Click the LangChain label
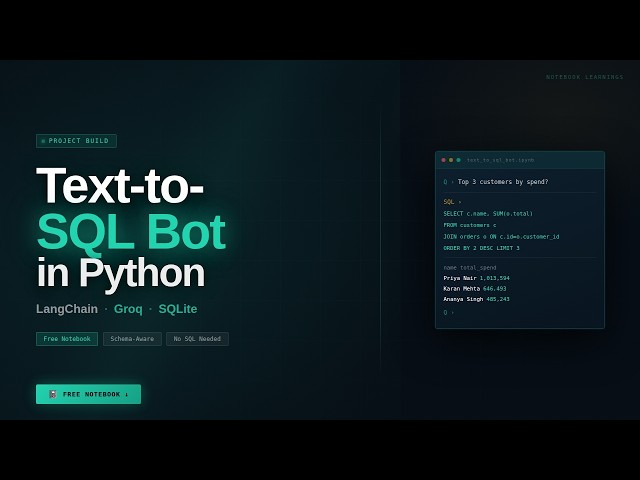Screen dimensions: 640x480 point(67,309)
